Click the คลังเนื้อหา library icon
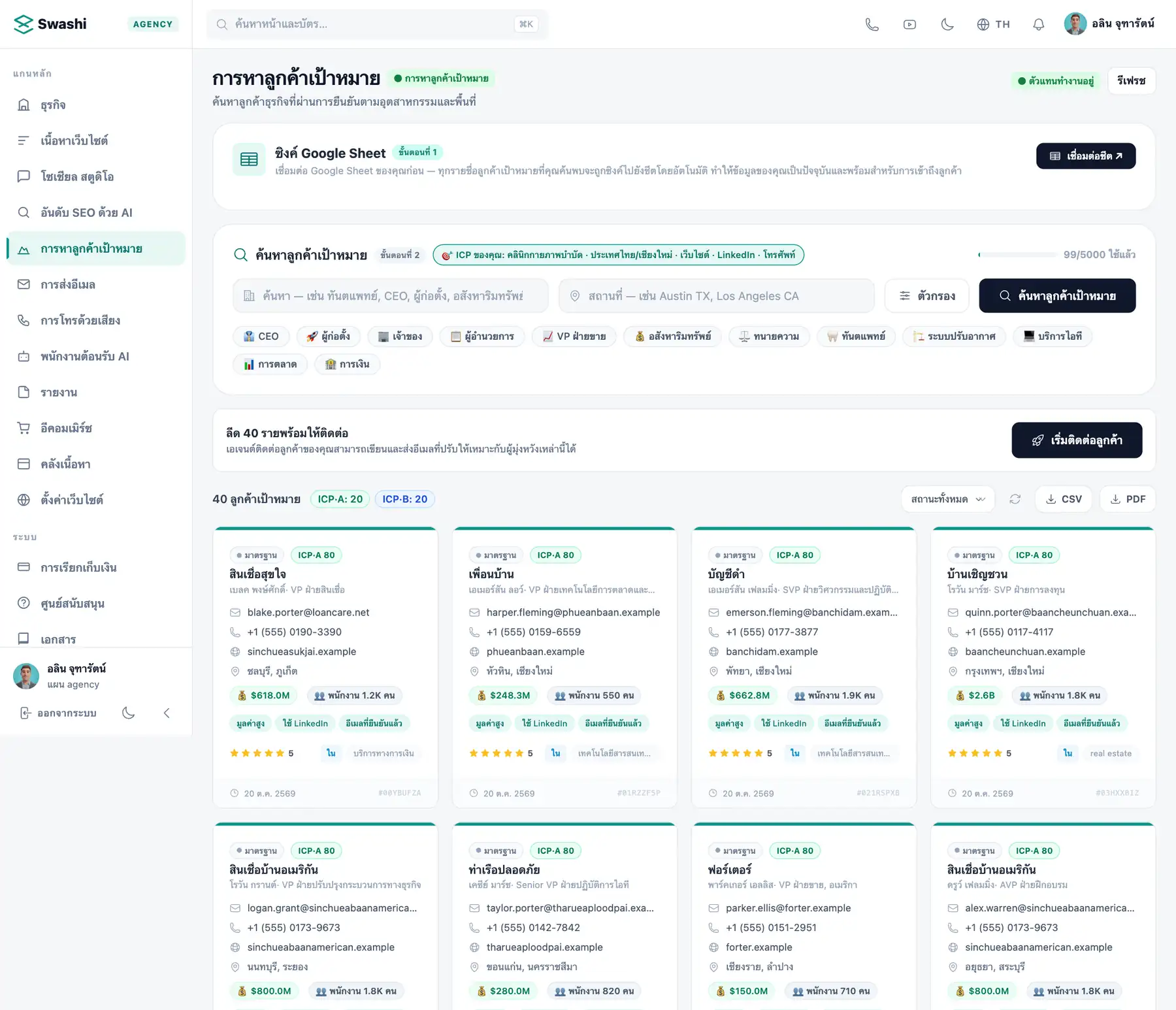 tap(24, 464)
